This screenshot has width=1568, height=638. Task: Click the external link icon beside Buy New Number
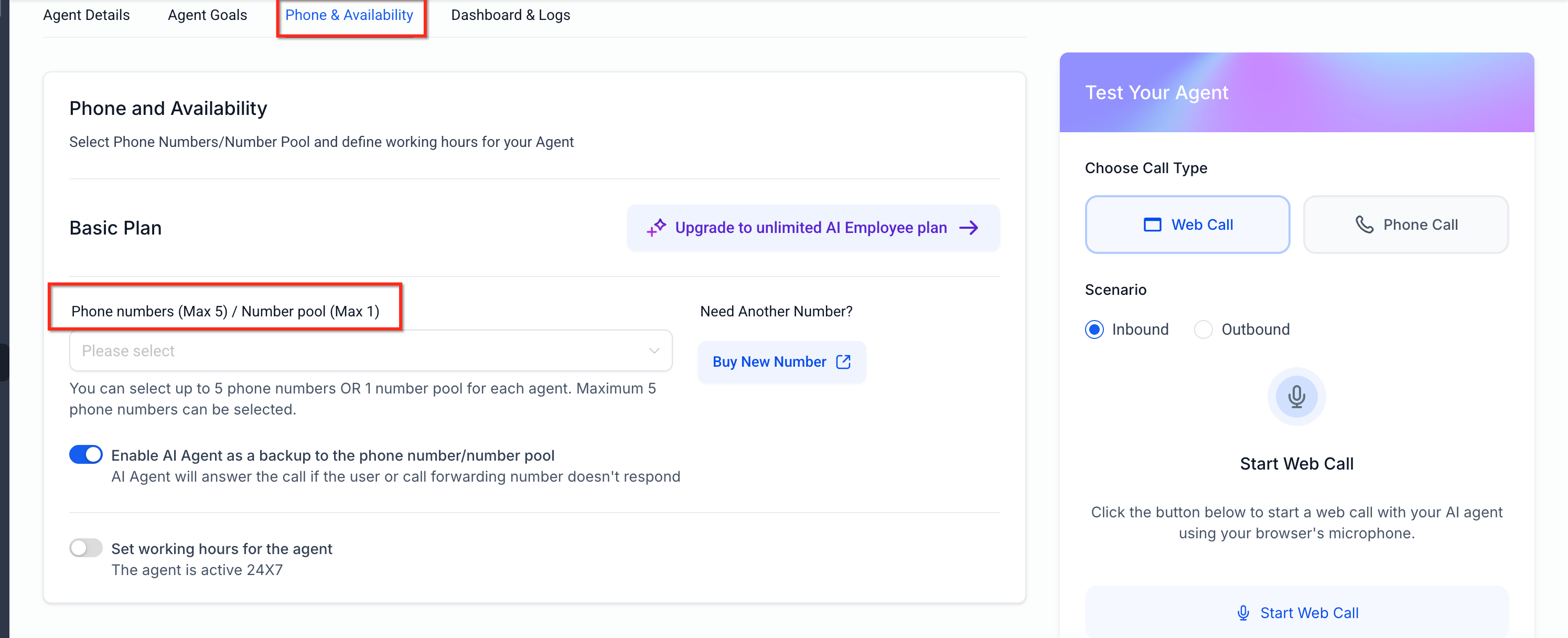(x=843, y=361)
